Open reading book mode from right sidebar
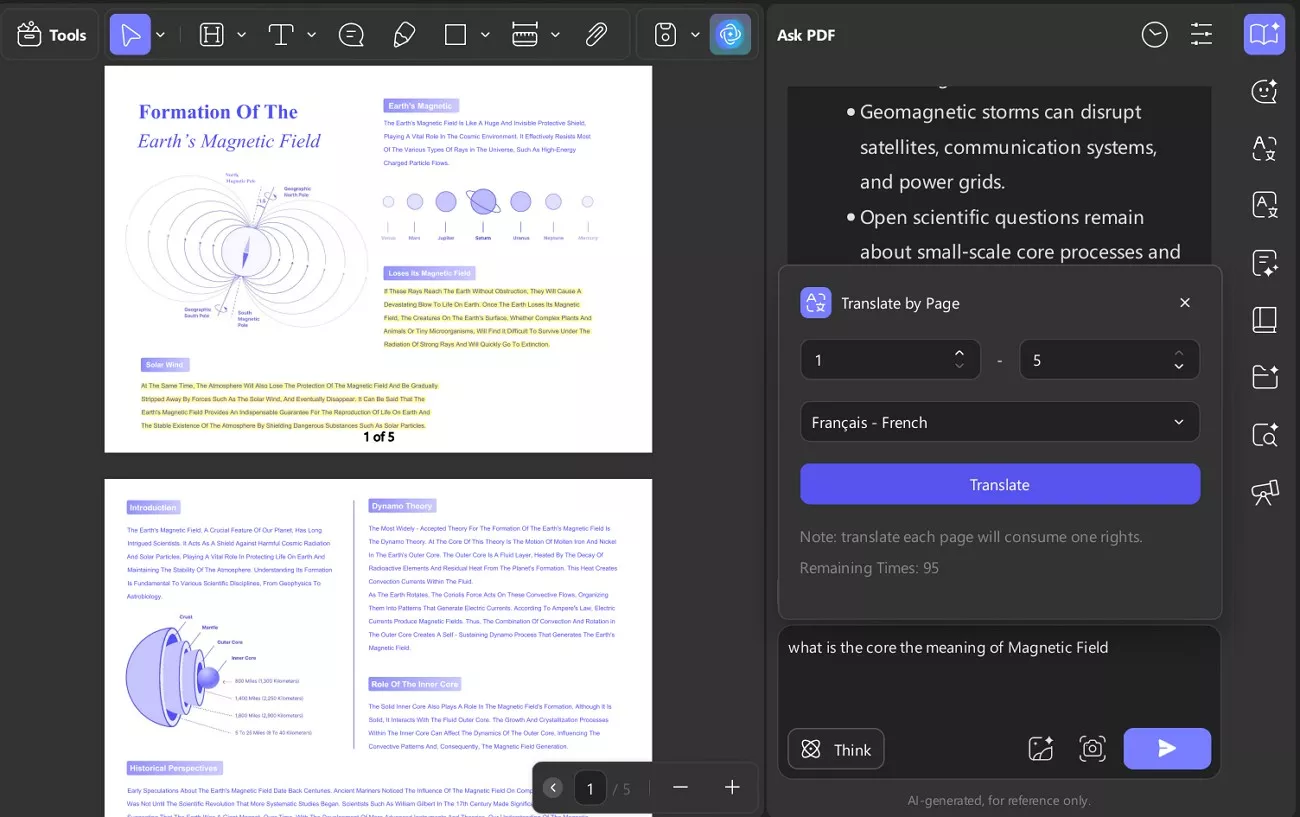The image size is (1300, 817). point(1264,320)
